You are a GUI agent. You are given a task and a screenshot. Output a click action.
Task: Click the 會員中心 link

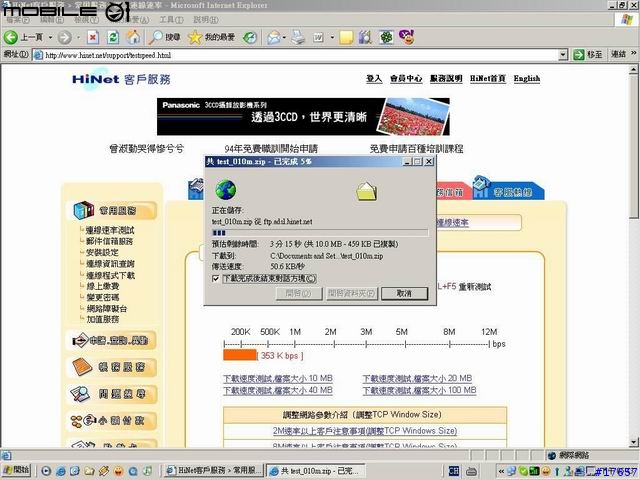point(406,78)
